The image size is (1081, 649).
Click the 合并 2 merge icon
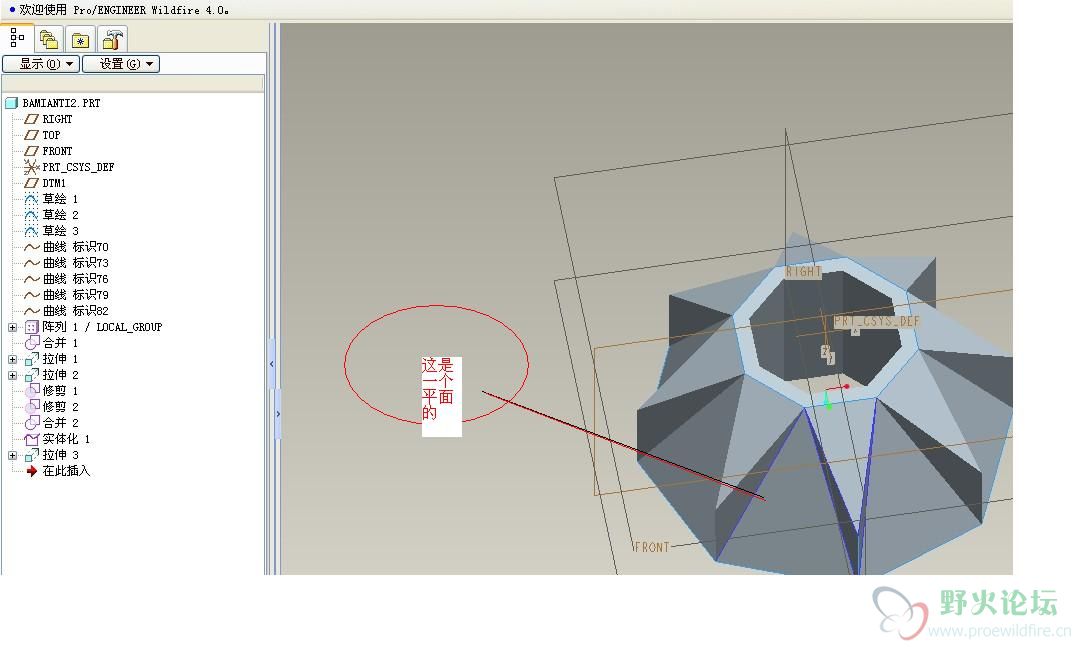32,423
